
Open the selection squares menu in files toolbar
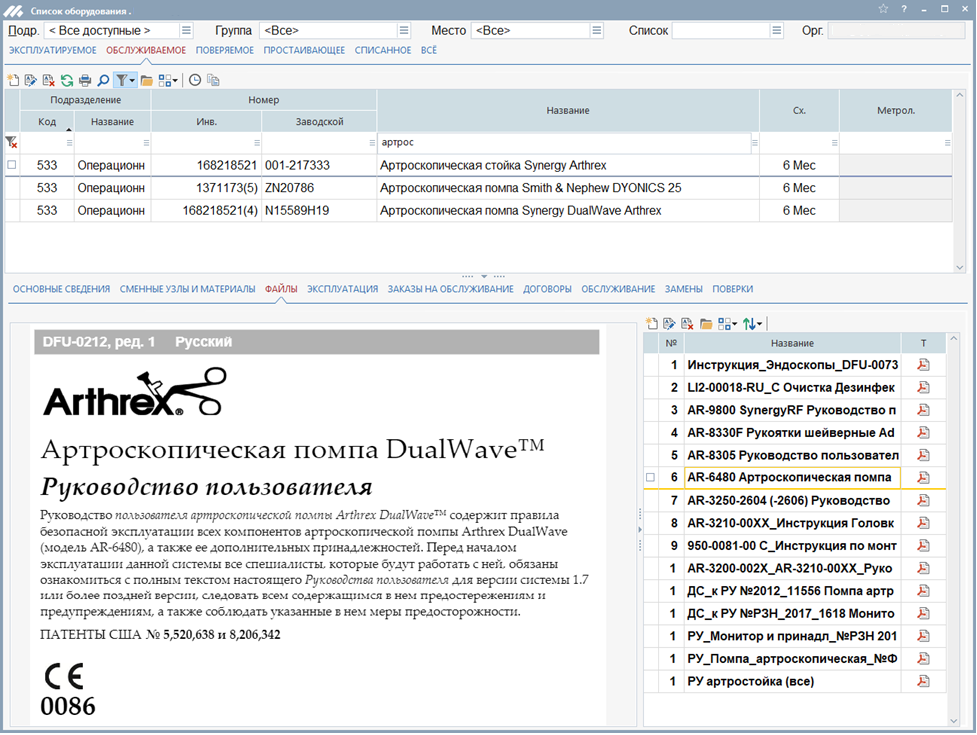pyautogui.click(x=727, y=323)
